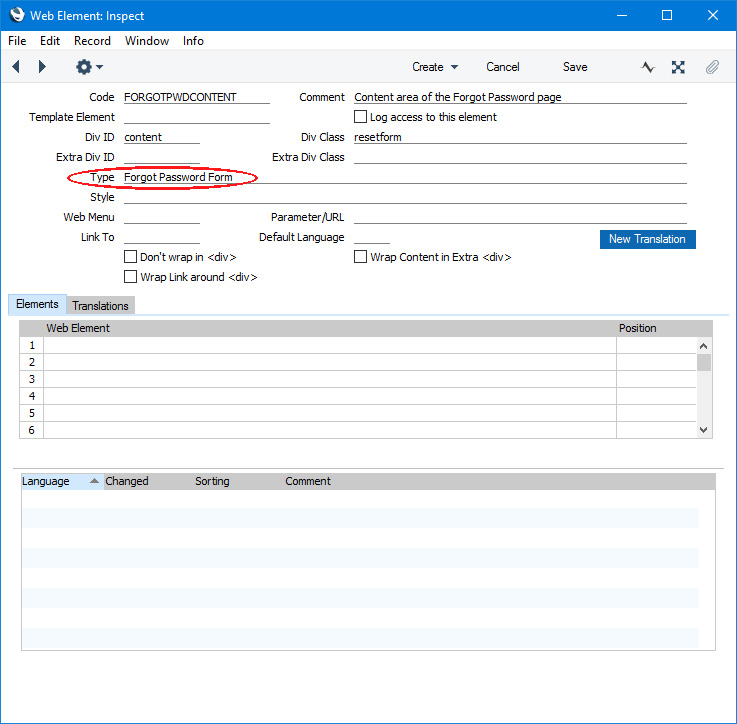Go to the previous record arrow

coord(16,67)
